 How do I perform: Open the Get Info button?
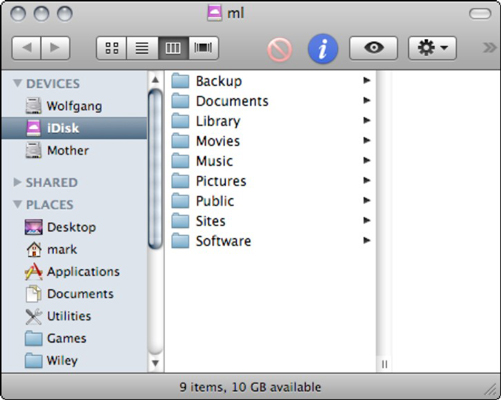322,49
